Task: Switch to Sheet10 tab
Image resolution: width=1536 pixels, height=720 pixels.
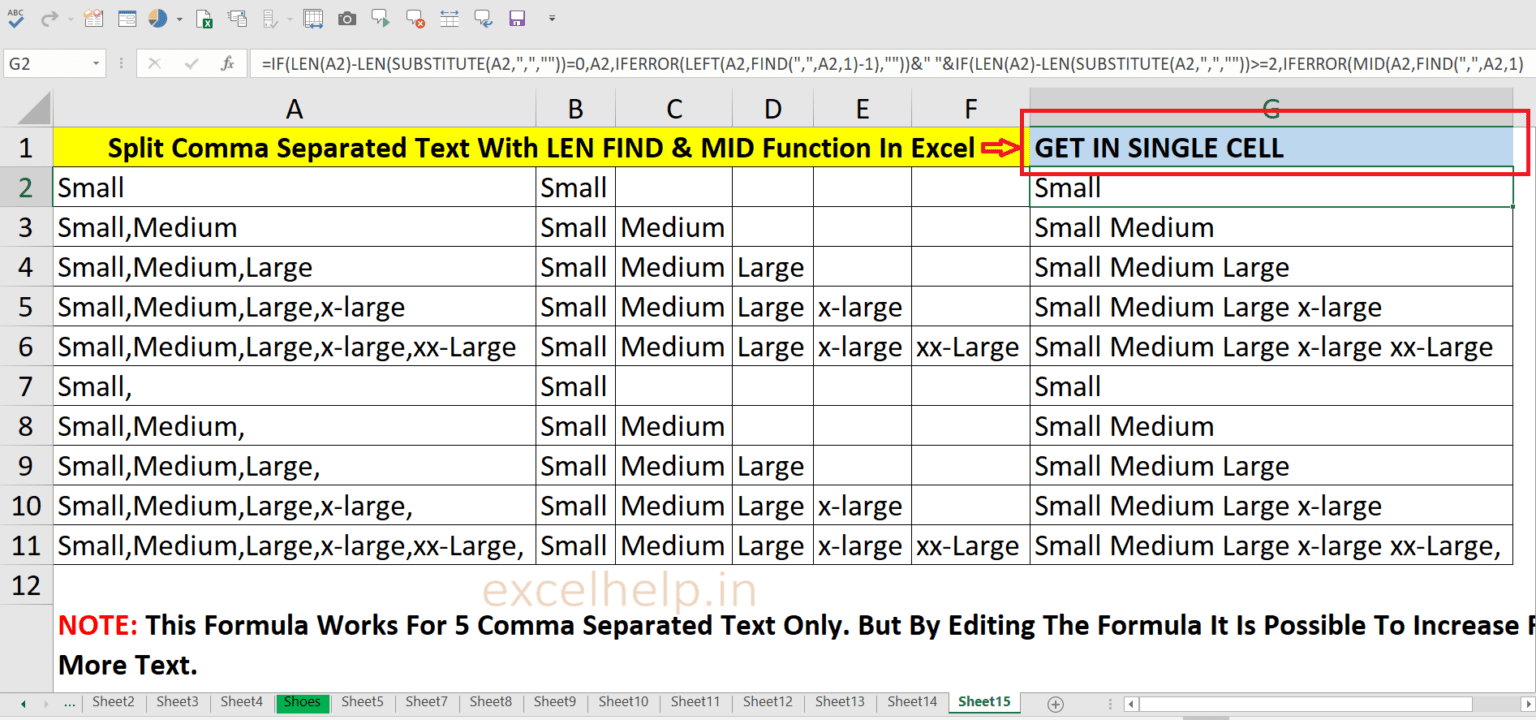Action: (x=623, y=702)
